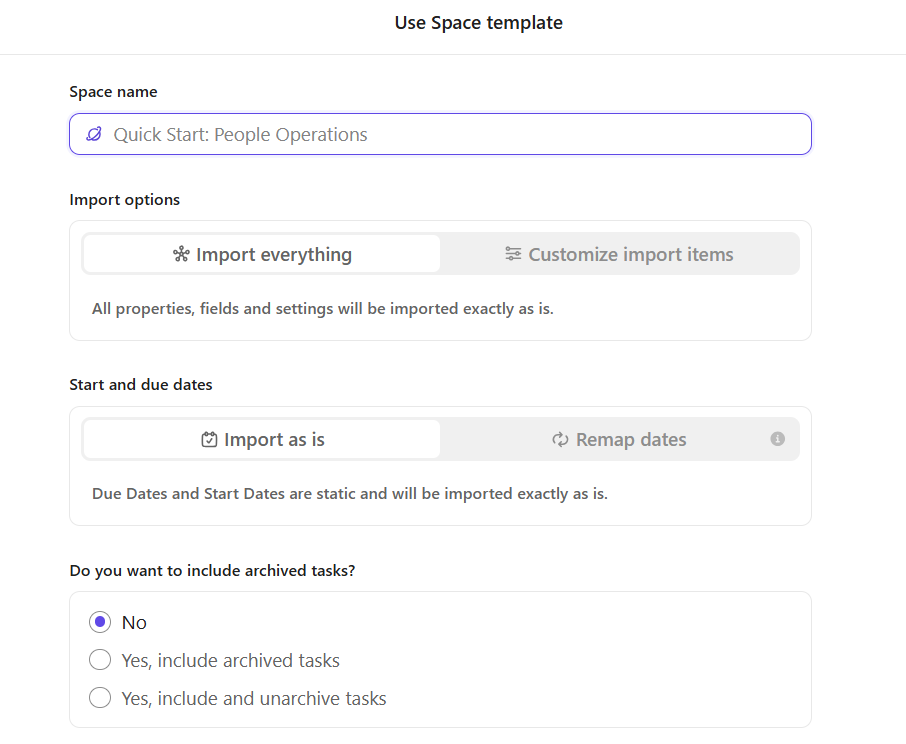Screen dimensions: 906x744
Task: Click inside the Space name input field
Action: pos(440,133)
